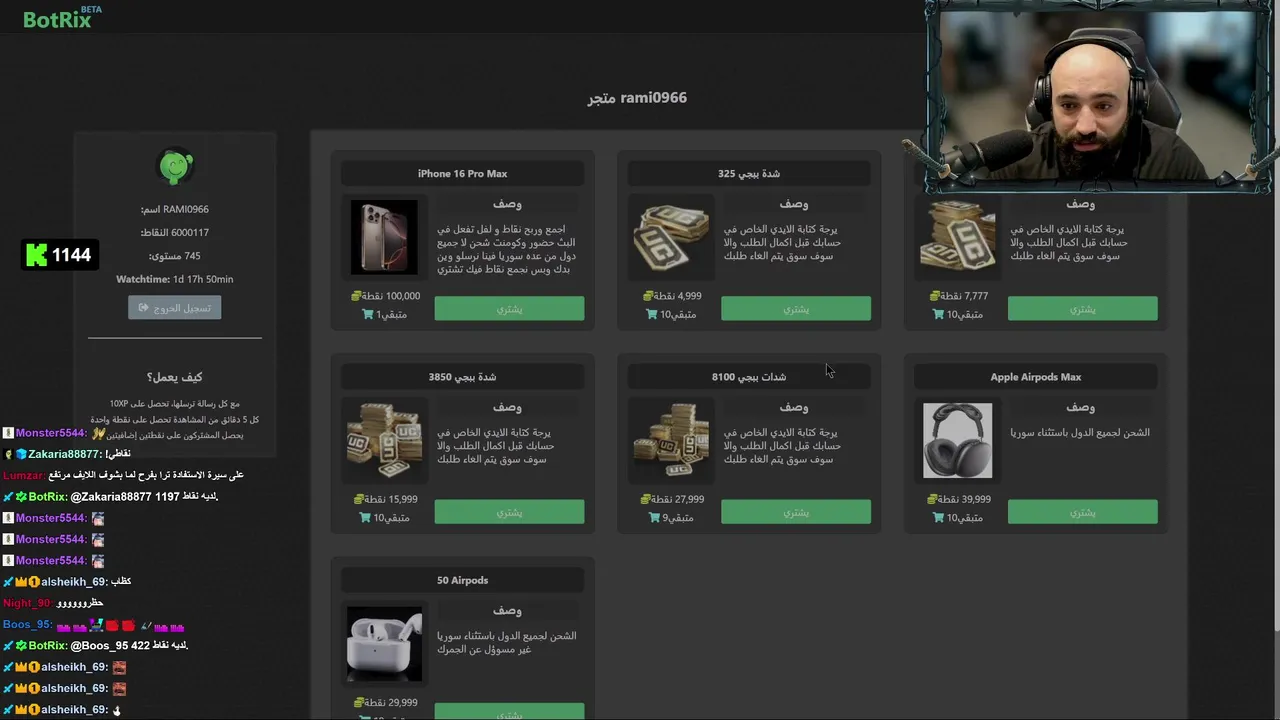The image size is (1280, 720).
Task: Buy the iPhone 16 Pro Max item
Action: pyautogui.click(x=509, y=308)
